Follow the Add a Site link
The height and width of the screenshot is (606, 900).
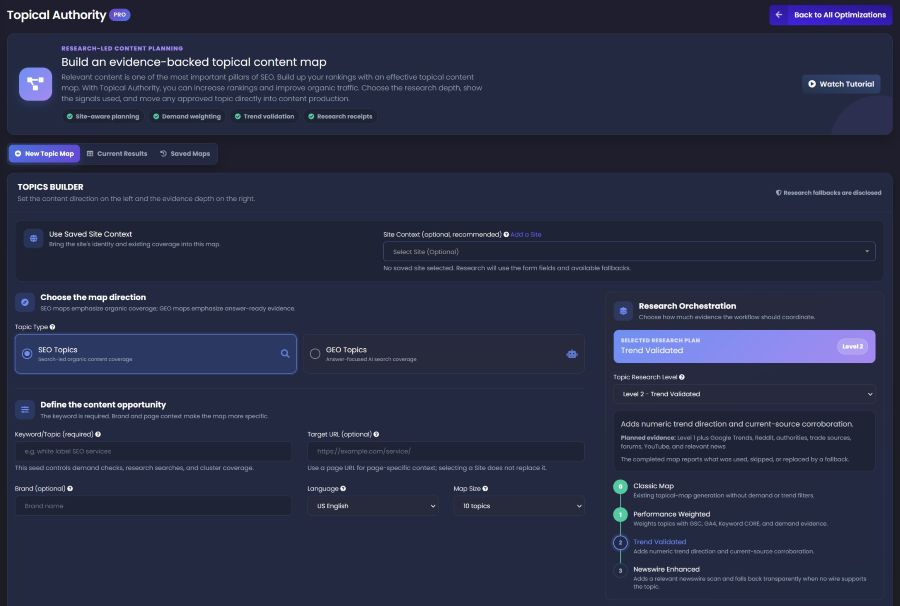[526, 235]
